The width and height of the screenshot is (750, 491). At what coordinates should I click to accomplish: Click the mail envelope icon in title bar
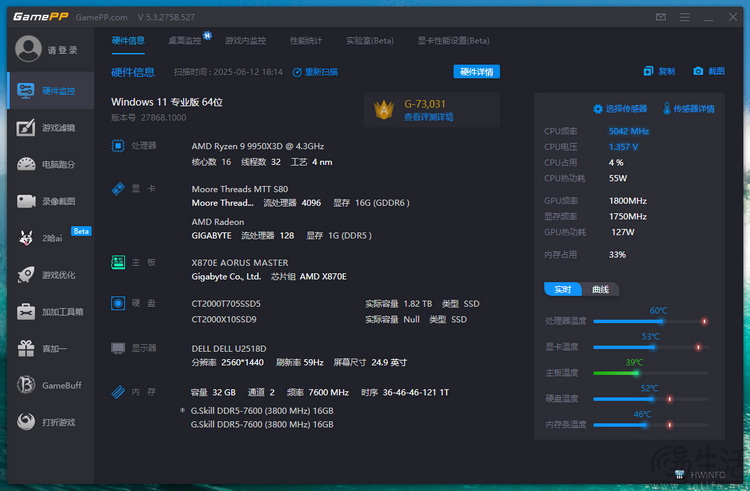661,17
